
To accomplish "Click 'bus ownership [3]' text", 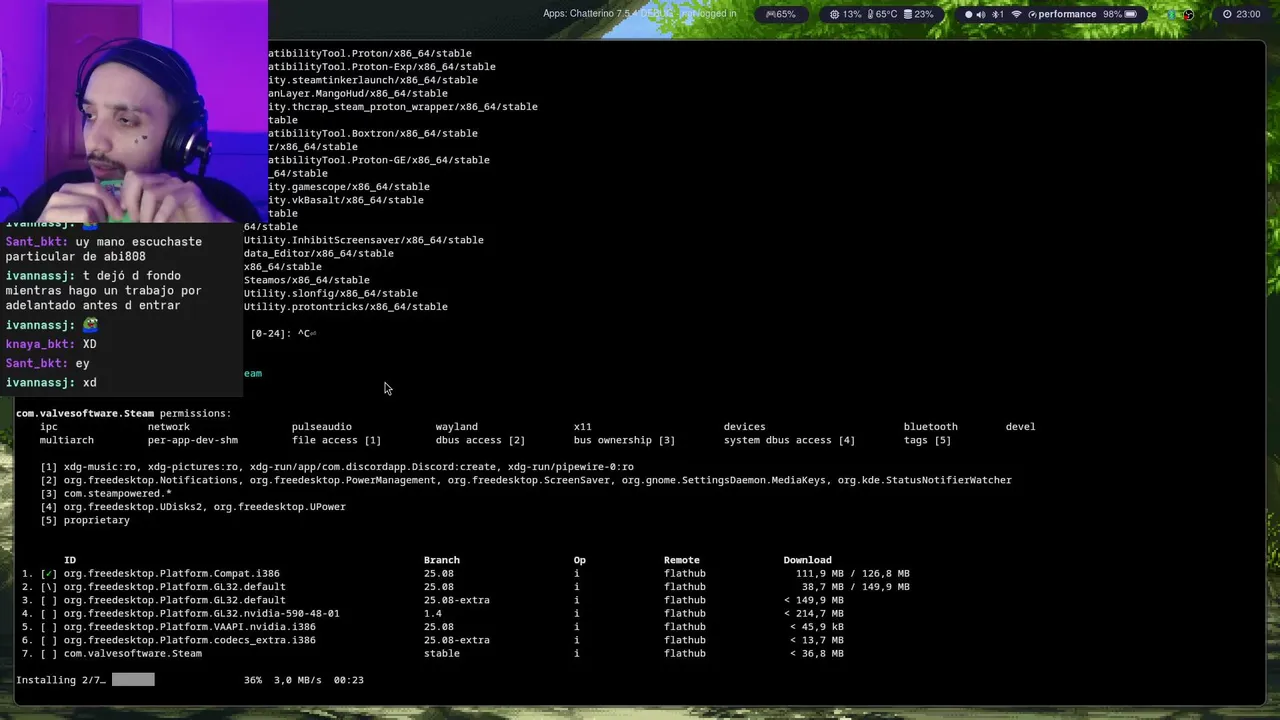I will point(624,440).
